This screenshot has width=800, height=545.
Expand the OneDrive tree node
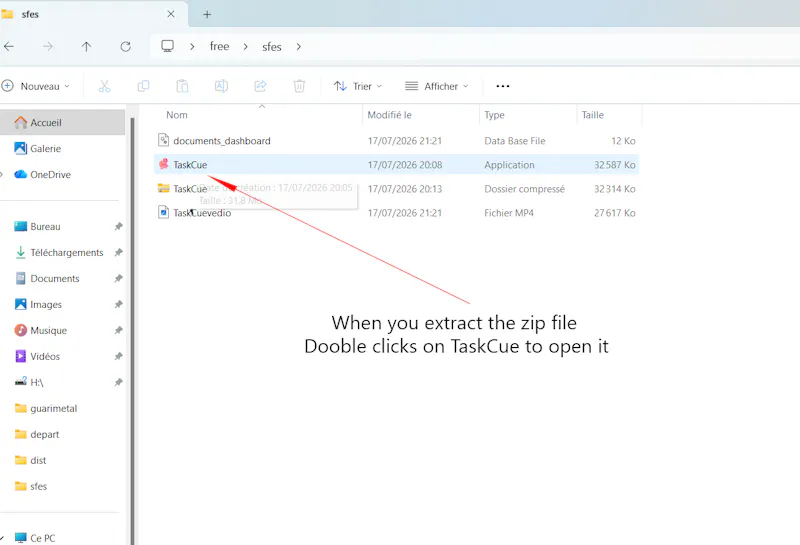tap(2, 175)
